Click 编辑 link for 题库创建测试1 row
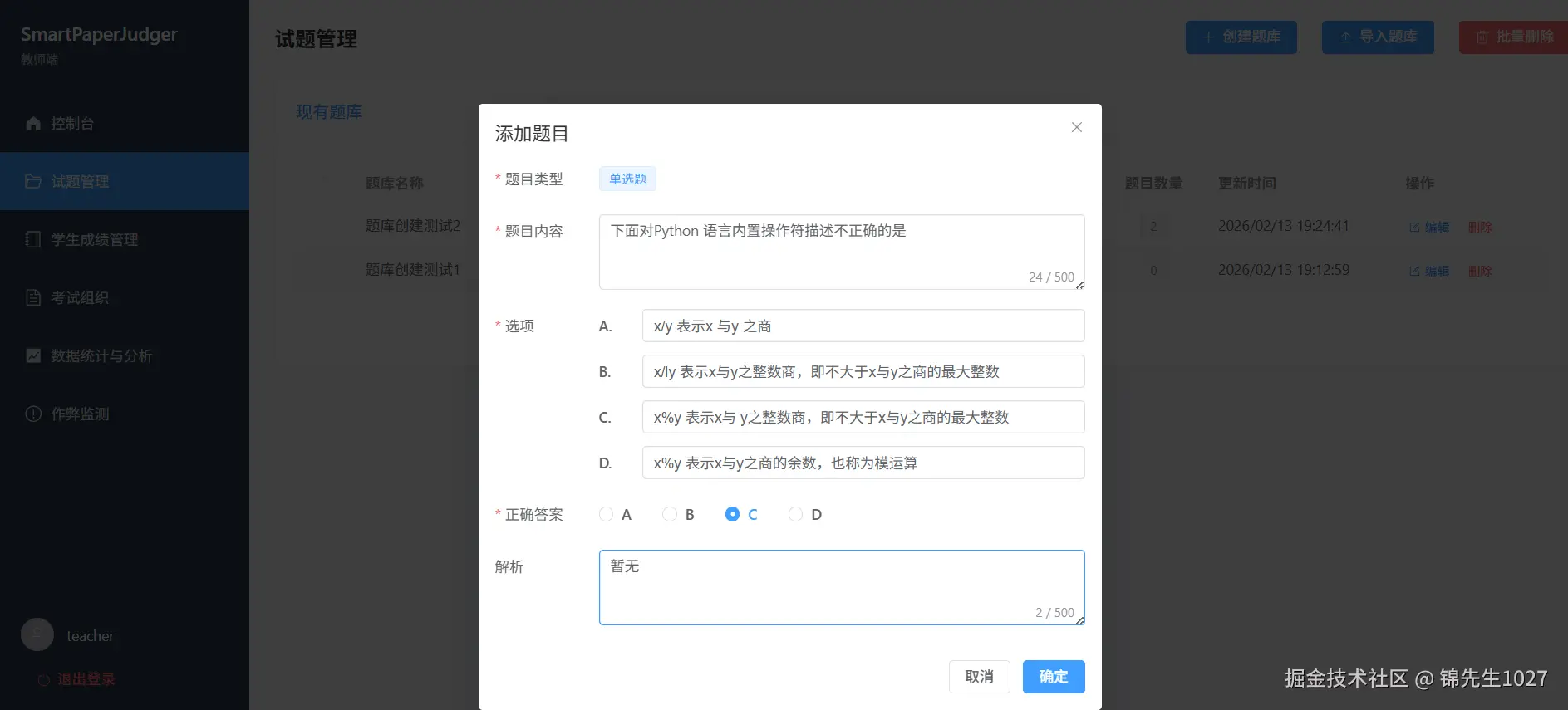The width and height of the screenshot is (1568, 710). [1429, 271]
